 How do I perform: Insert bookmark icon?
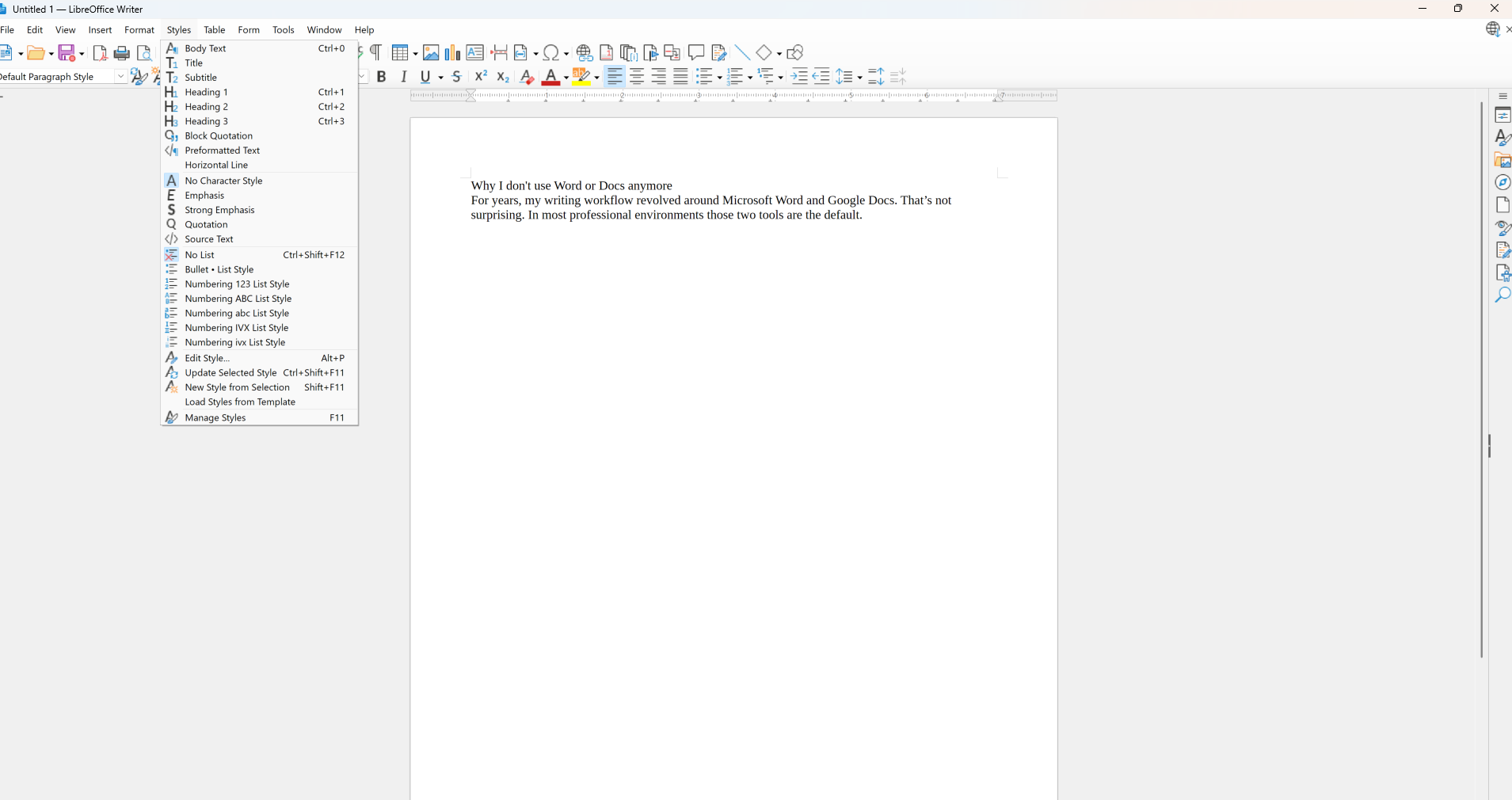(x=650, y=52)
